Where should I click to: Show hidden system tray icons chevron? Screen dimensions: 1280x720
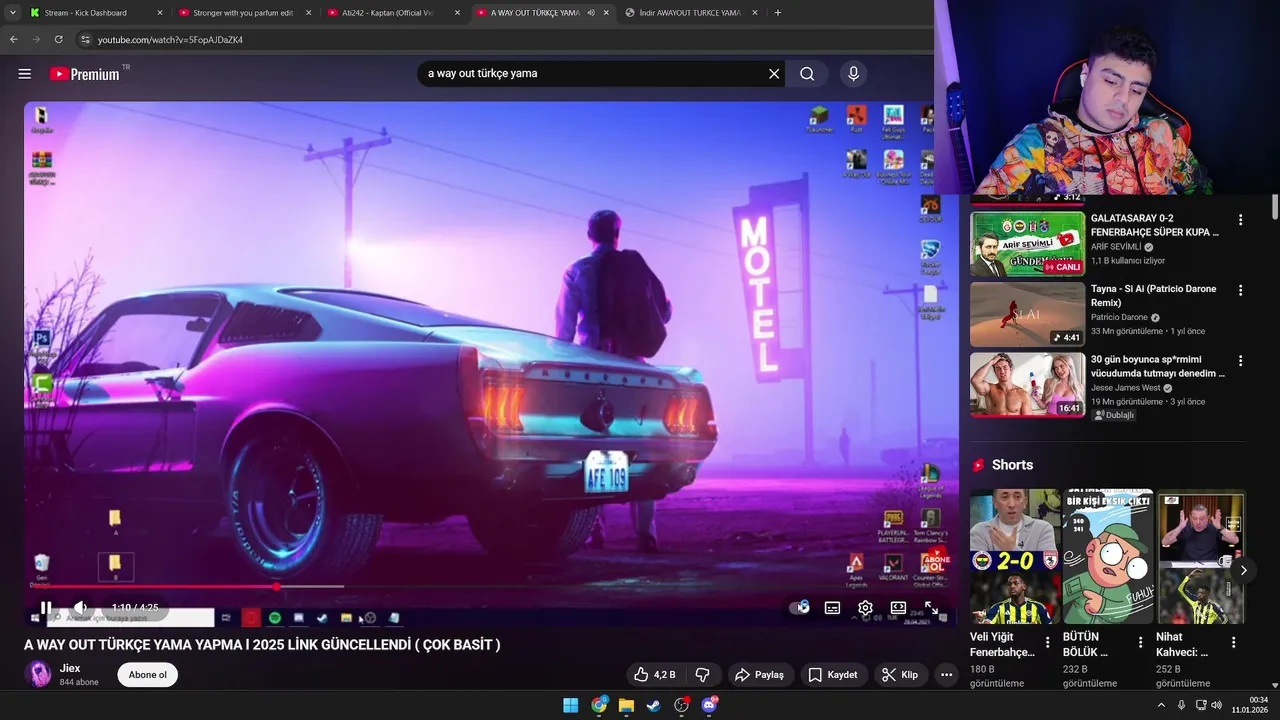tap(1161, 705)
